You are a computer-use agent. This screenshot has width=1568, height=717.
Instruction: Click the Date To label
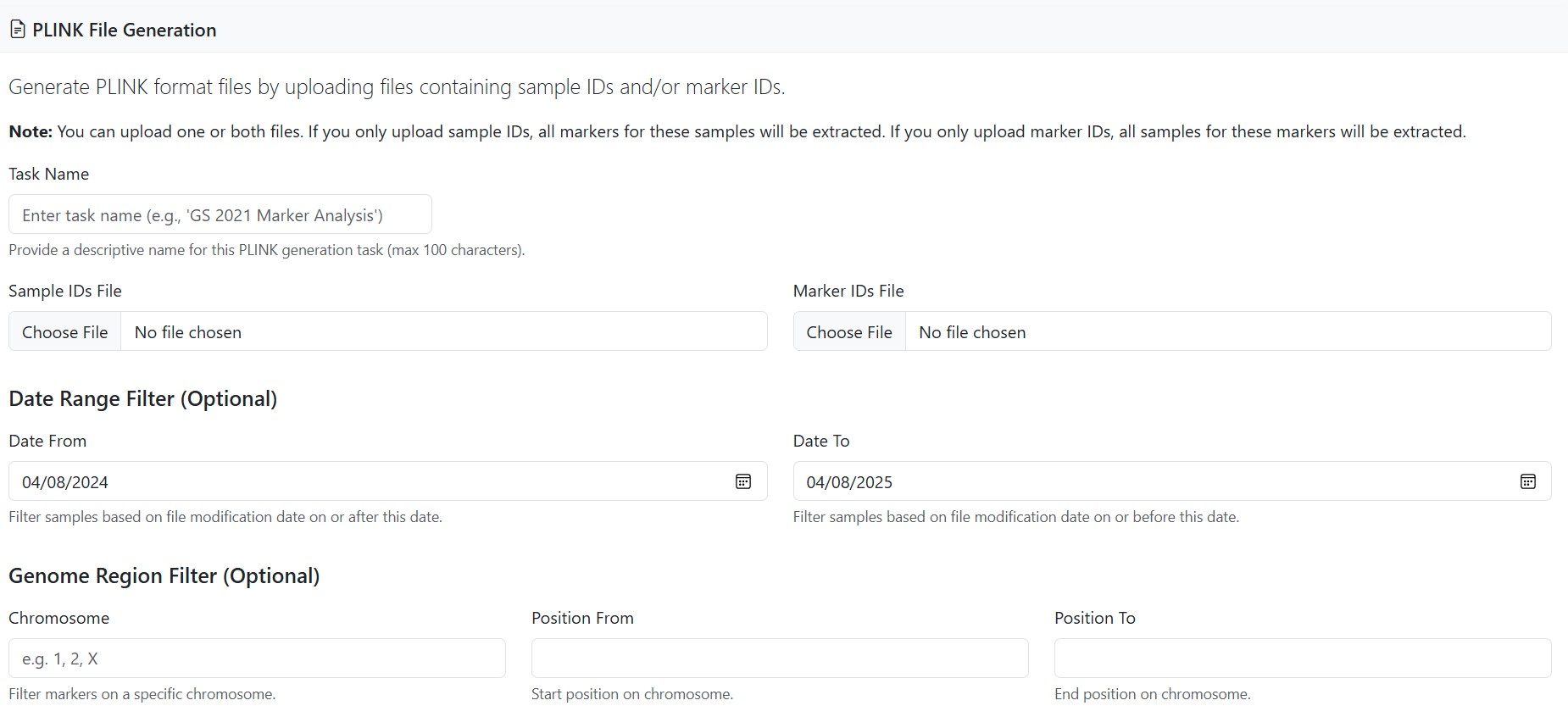point(821,441)
